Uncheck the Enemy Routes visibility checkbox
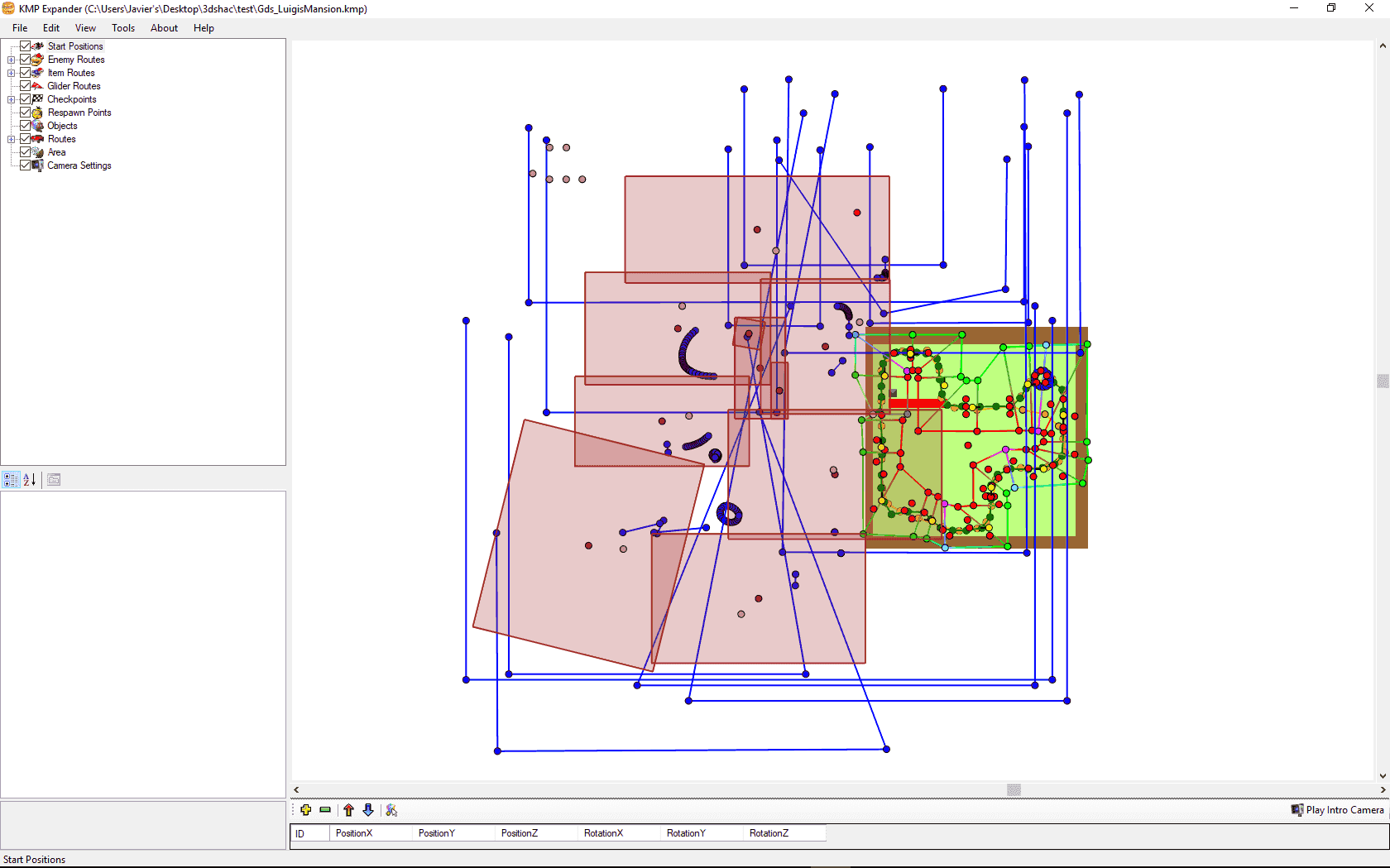1390x868 pixels. click(x=25, y=60)
